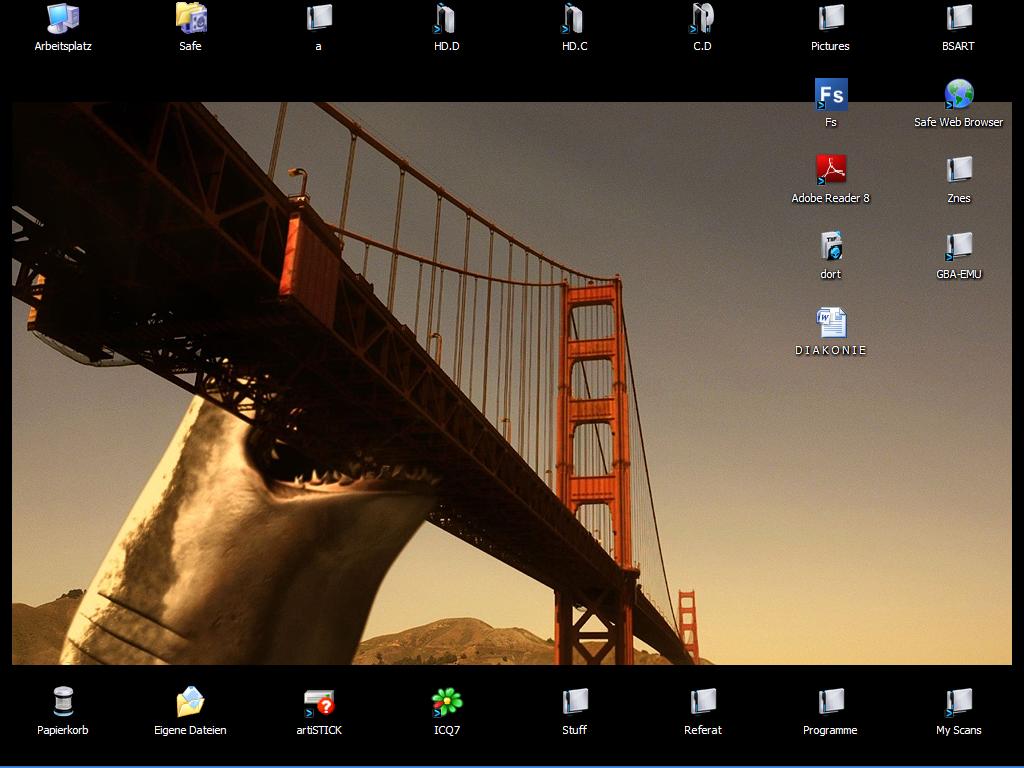
Task: Click the folder icon named a
Action: (x=319, y=18)
